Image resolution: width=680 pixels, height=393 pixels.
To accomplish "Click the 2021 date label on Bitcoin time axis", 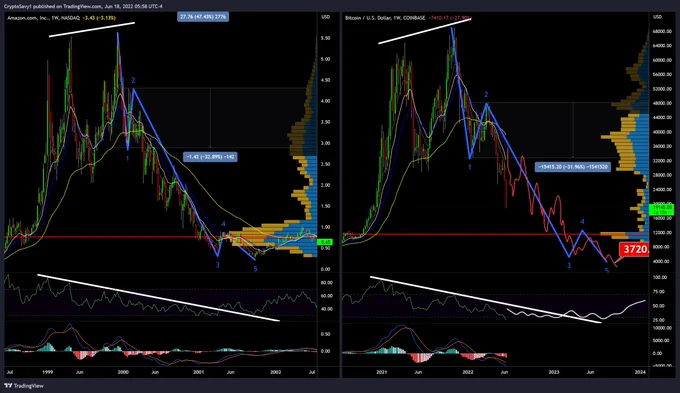I will (382, 372).
